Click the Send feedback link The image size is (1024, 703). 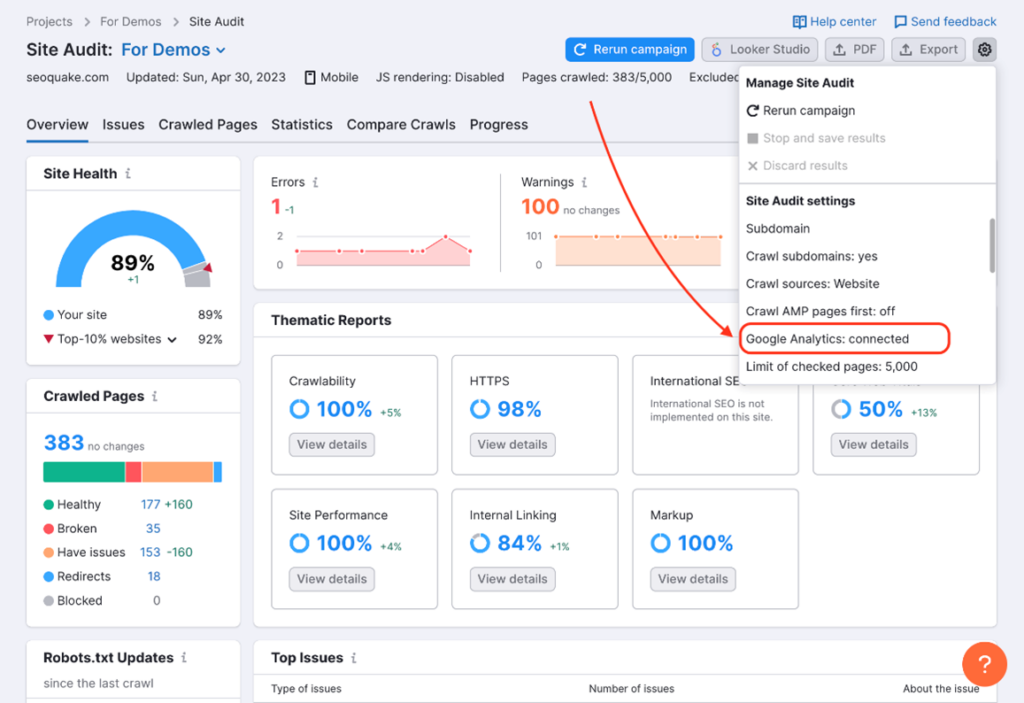(945, 22)
